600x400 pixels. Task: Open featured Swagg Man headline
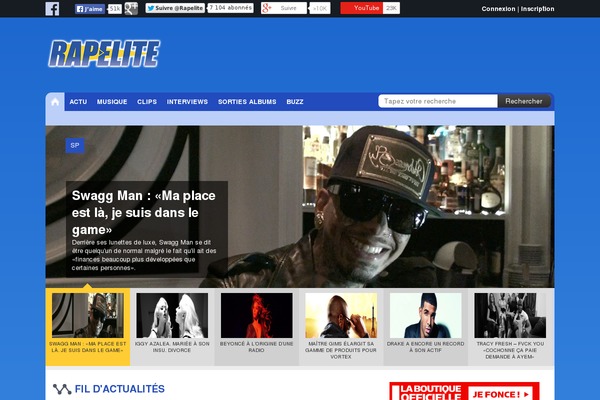[144, 212]
